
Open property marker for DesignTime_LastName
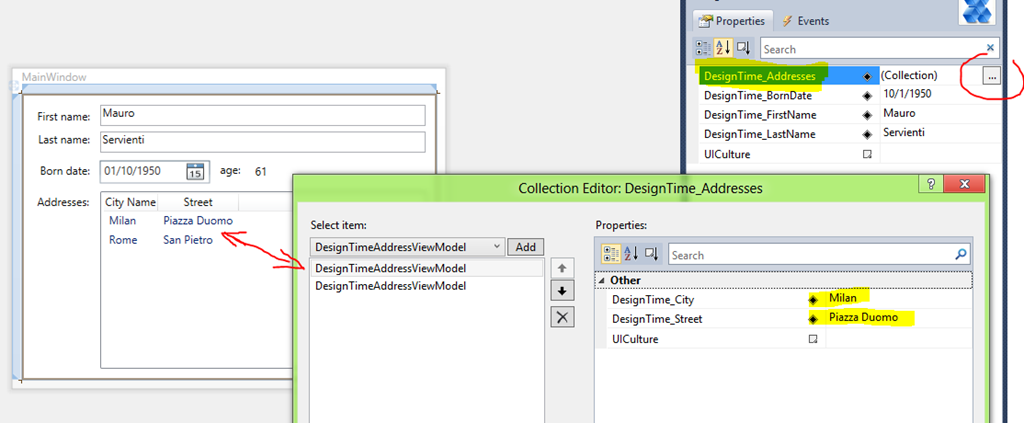coord(867,134)
